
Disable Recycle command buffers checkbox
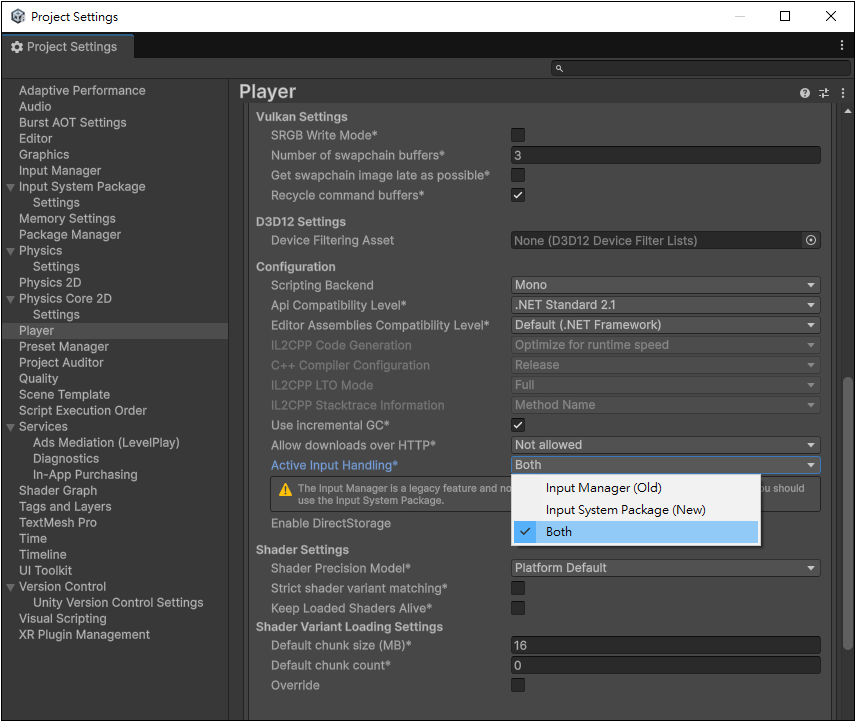coord(518,195)
